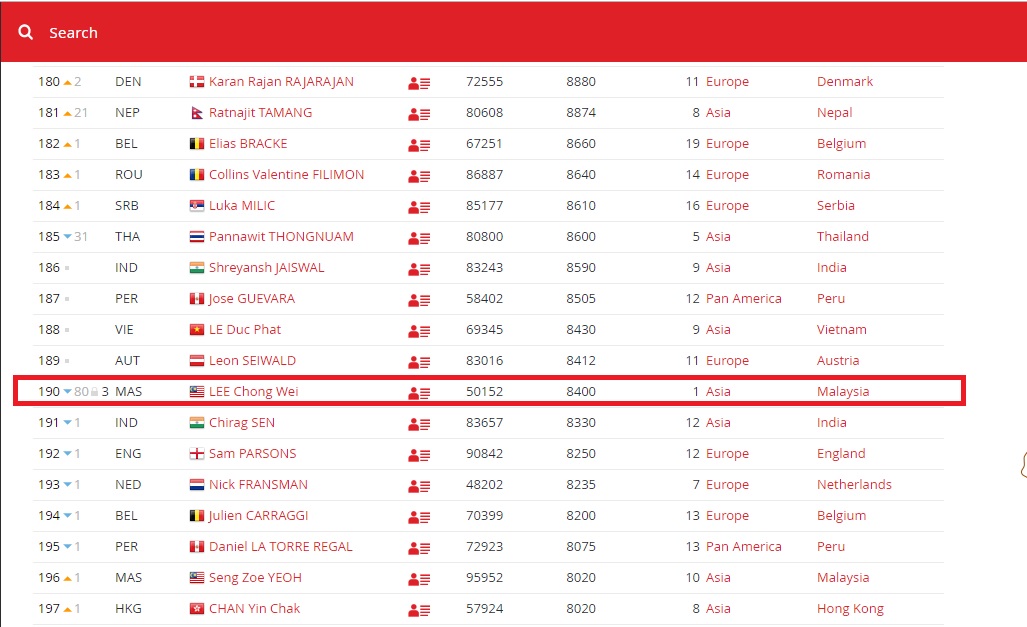1027x627 pixels.
Task: Click the Hong Kong flag by CHAN Yin Chak
Action: (x=197, y=609)
